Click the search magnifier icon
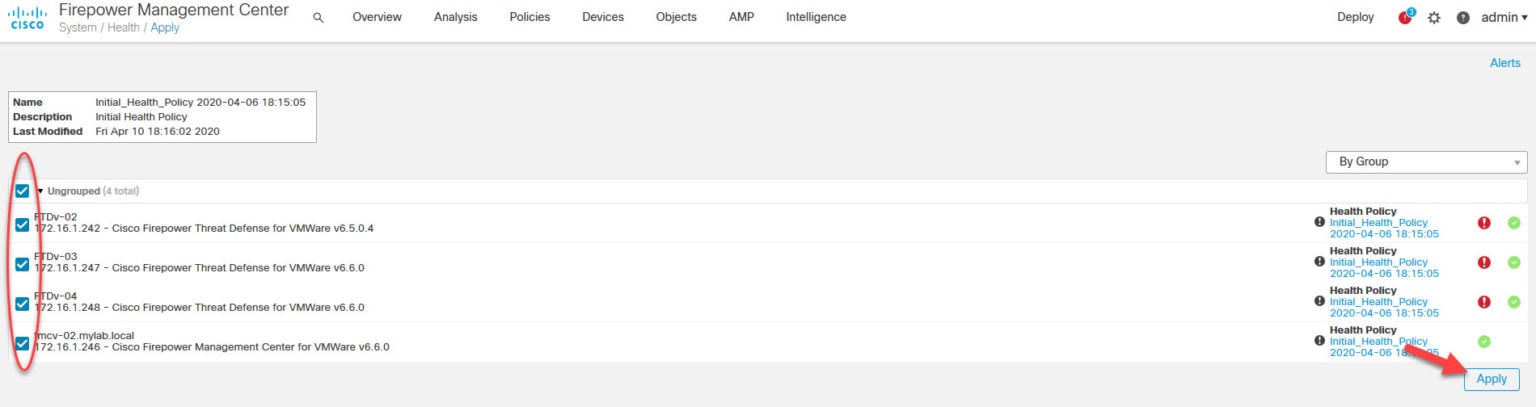 (x=318, y=17)
